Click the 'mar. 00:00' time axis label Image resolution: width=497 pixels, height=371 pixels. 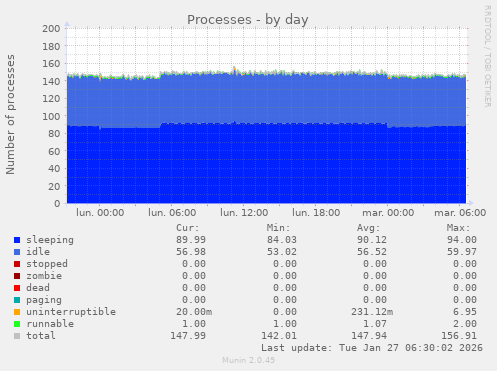388,213
